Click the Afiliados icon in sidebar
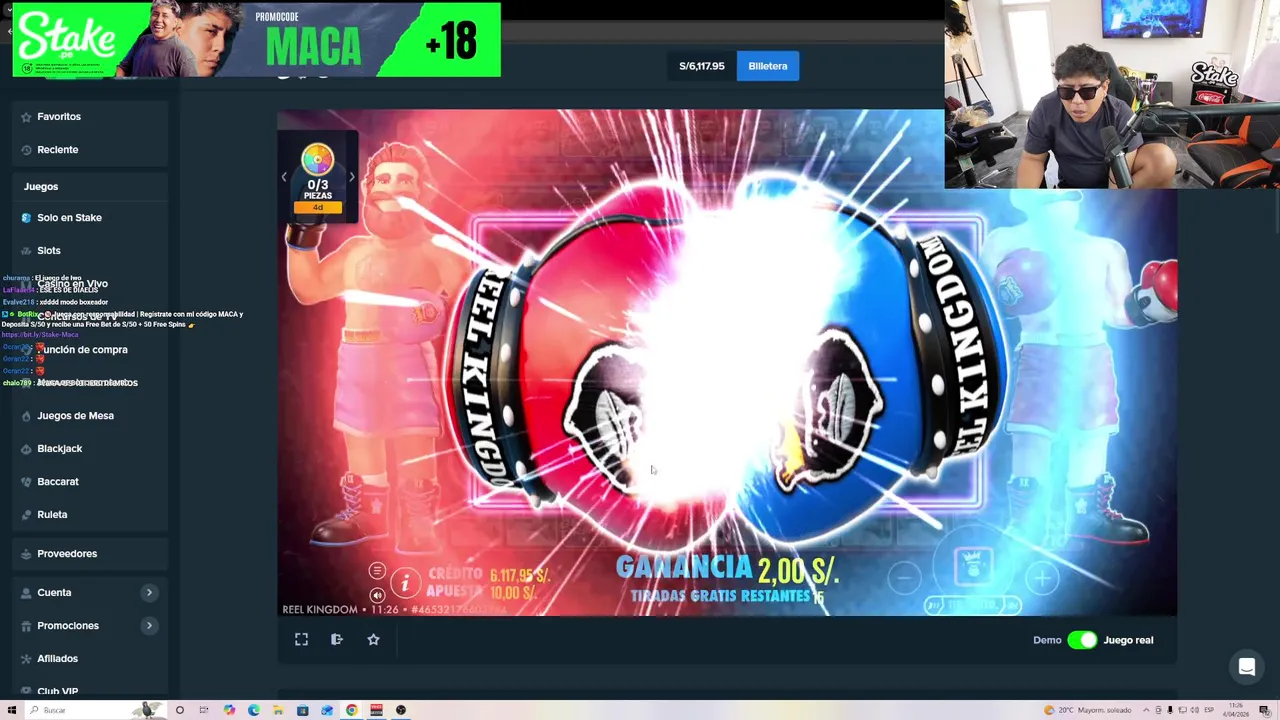 26,659
